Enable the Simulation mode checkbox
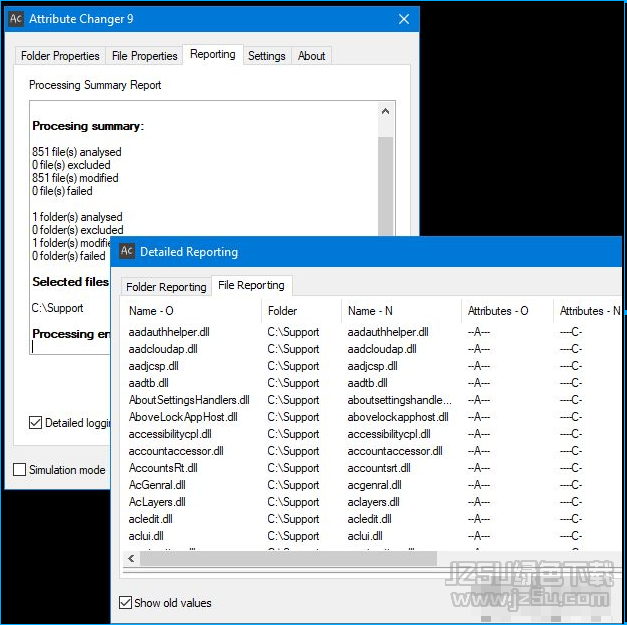This screenshot has width=627, height=625. click(x=20, y=469)
